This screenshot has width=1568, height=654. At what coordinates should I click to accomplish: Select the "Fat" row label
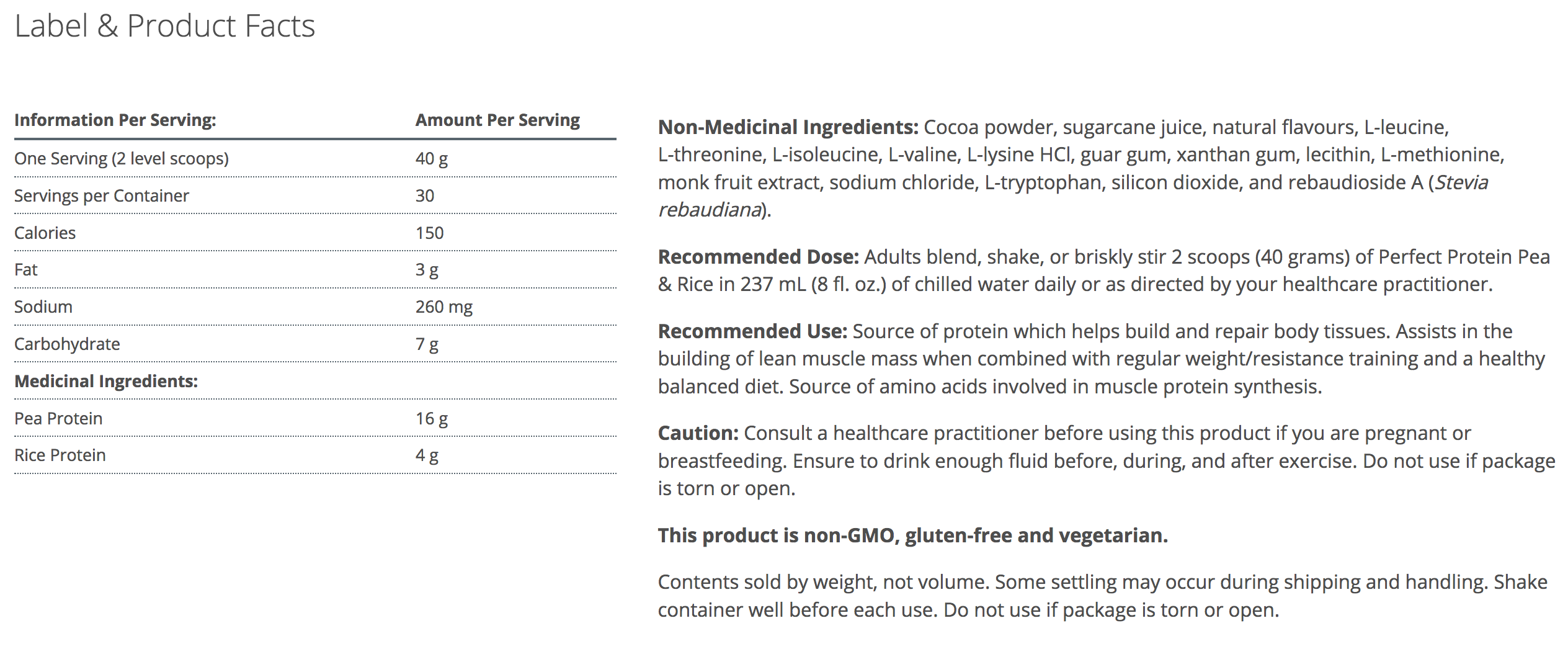pyautogui.click(x=25, y=269)
